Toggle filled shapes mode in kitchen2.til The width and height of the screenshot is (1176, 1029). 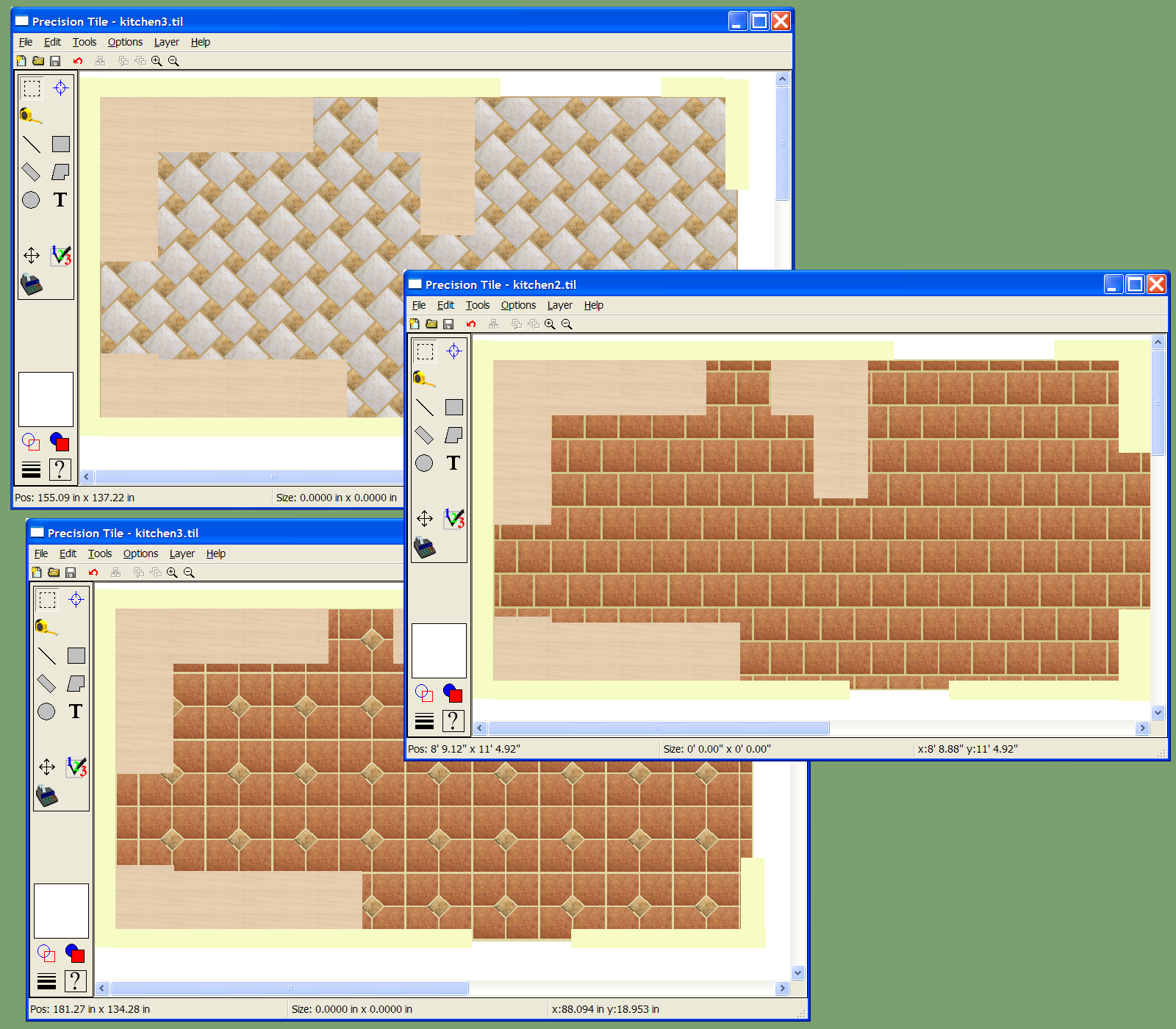[453, 693]
